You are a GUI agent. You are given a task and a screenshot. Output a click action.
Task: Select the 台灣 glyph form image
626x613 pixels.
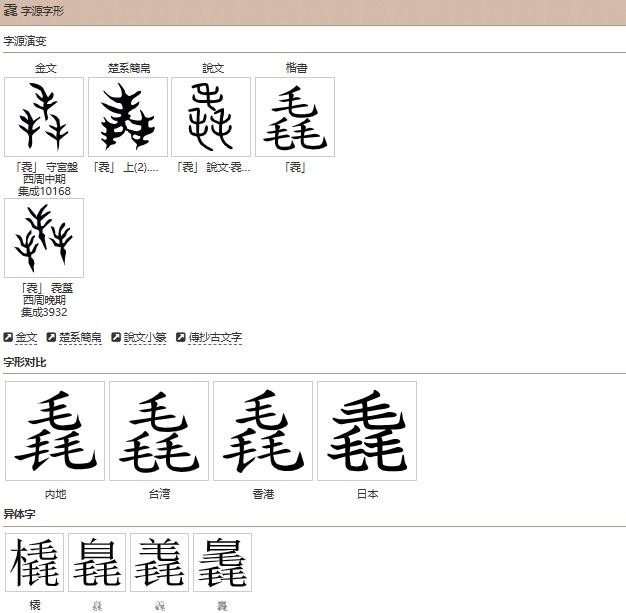[x=159, y=431]
